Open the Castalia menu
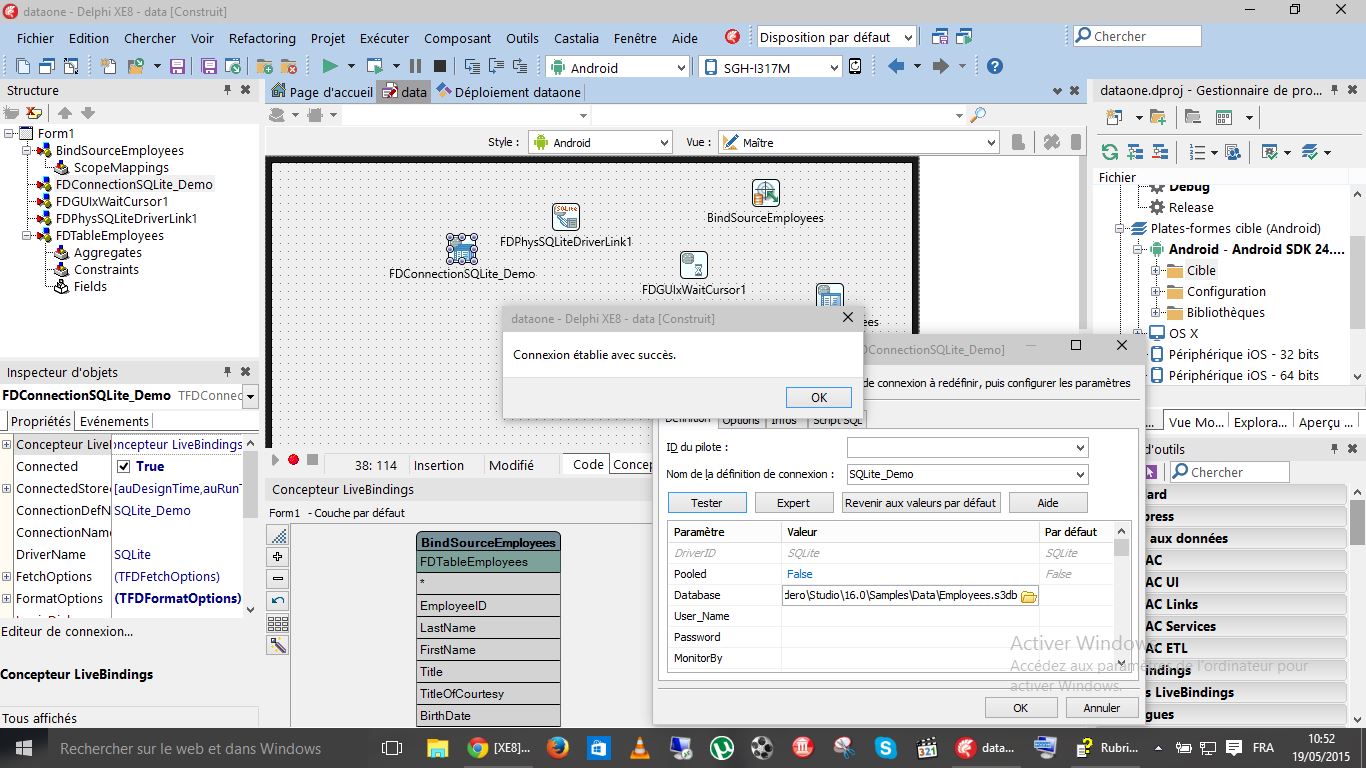Image resolution: width=1366 pixels, height=768 pixels. coord(576,38)
